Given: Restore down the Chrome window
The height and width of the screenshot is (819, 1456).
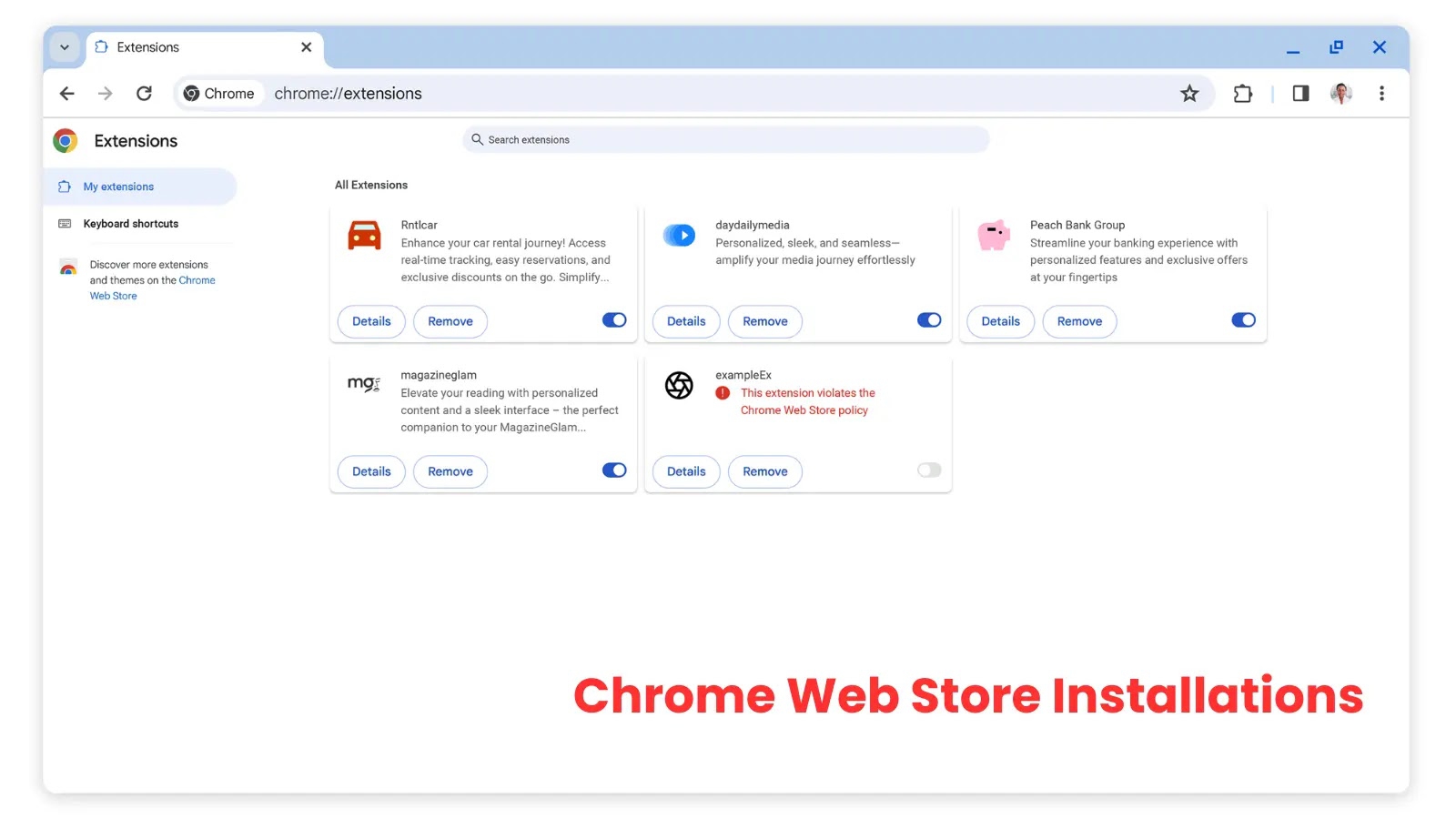Looking at the screenshot, I should click(1336, 47).
